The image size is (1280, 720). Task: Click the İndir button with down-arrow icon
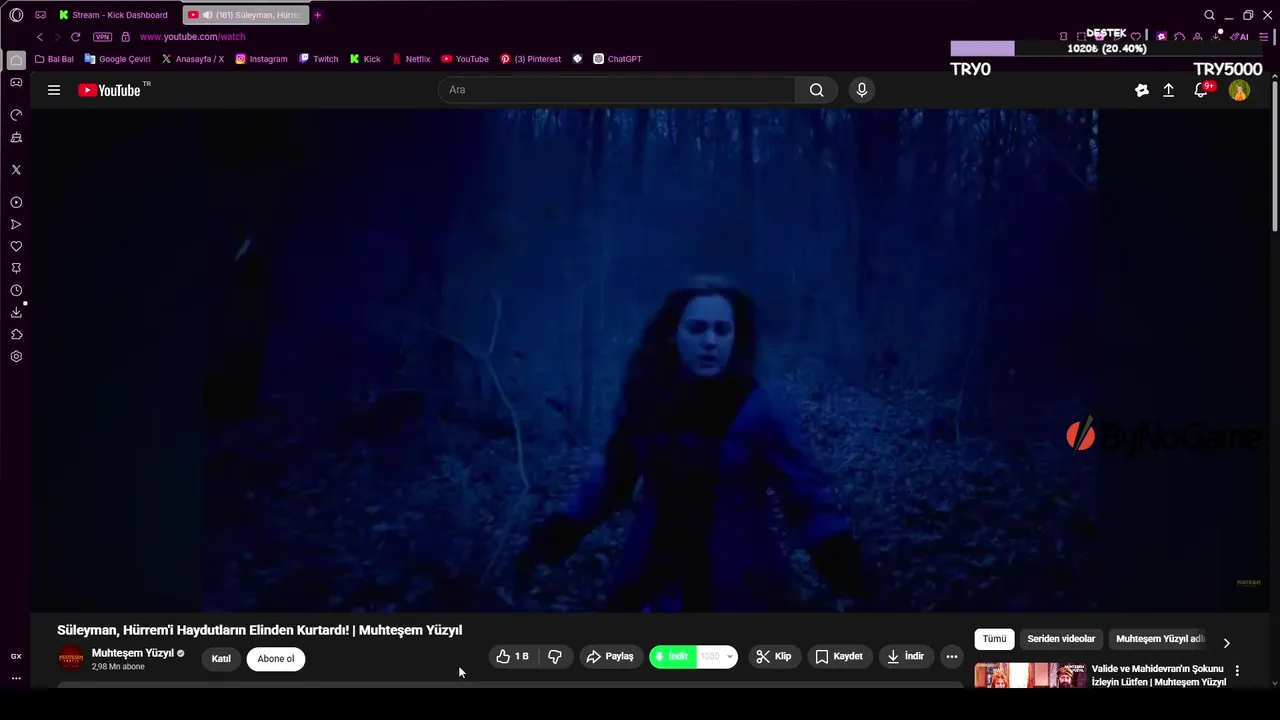pos(905,657)
